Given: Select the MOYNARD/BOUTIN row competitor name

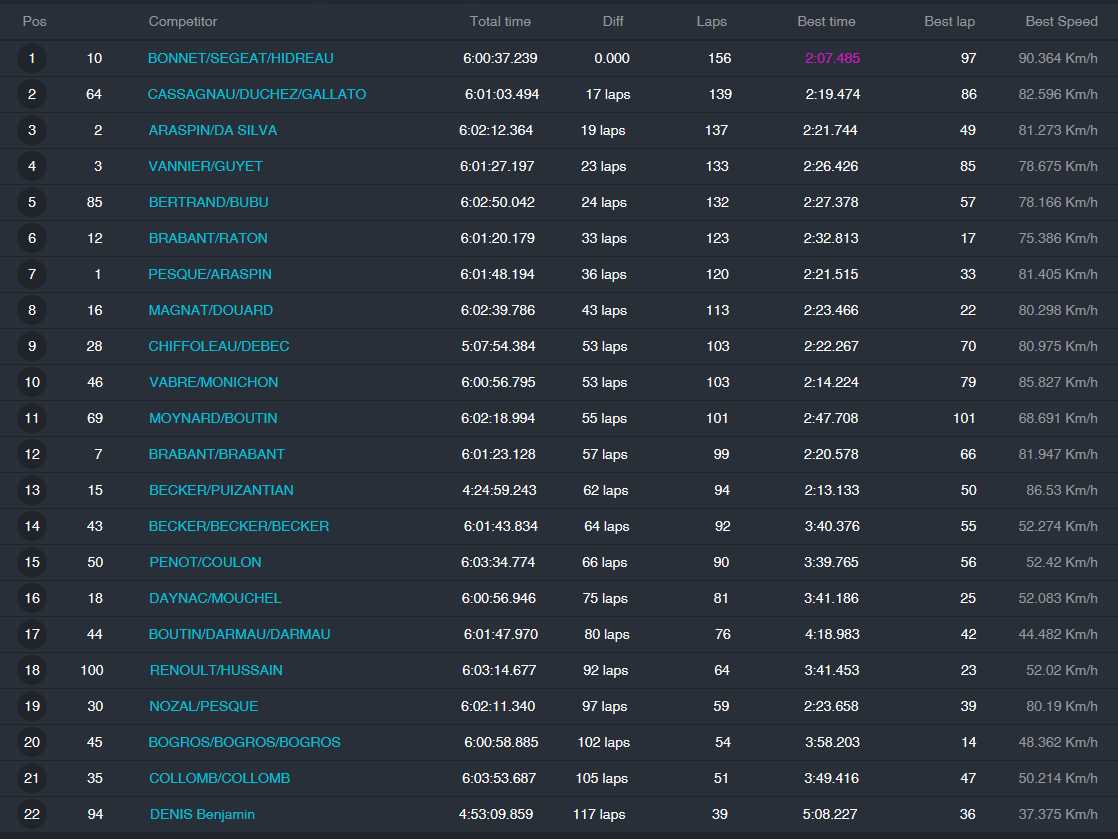Looking at the screenshot, I should tap(213, 419).
